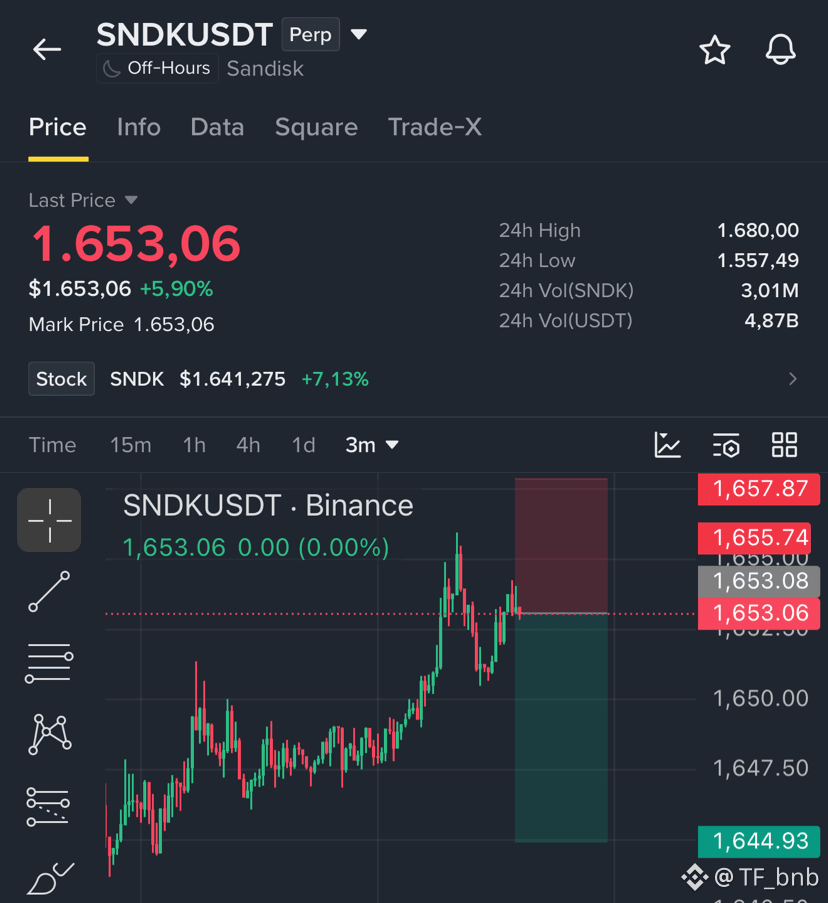Switch to the Square tab
828x903 pixels.
tap(316, 127)
